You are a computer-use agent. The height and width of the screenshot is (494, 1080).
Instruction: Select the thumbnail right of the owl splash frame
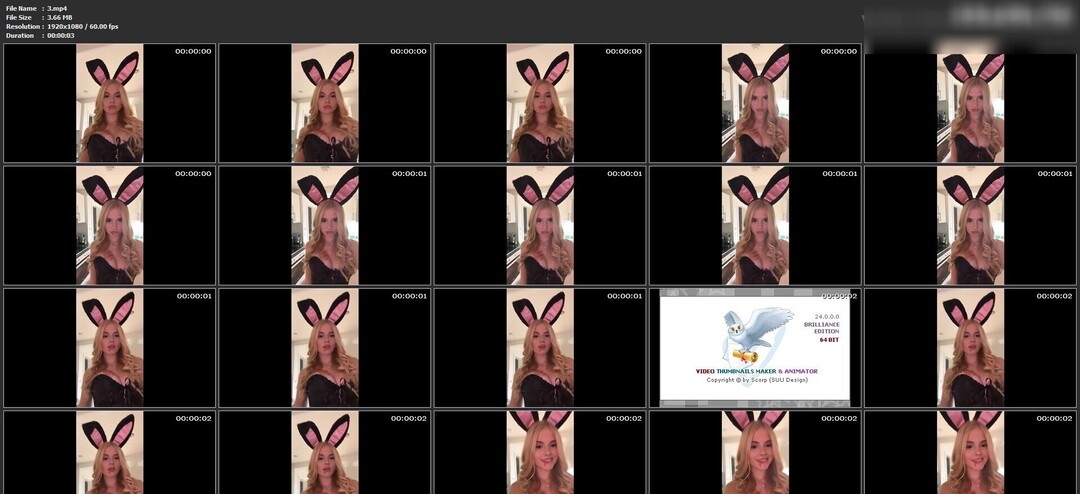970,348
